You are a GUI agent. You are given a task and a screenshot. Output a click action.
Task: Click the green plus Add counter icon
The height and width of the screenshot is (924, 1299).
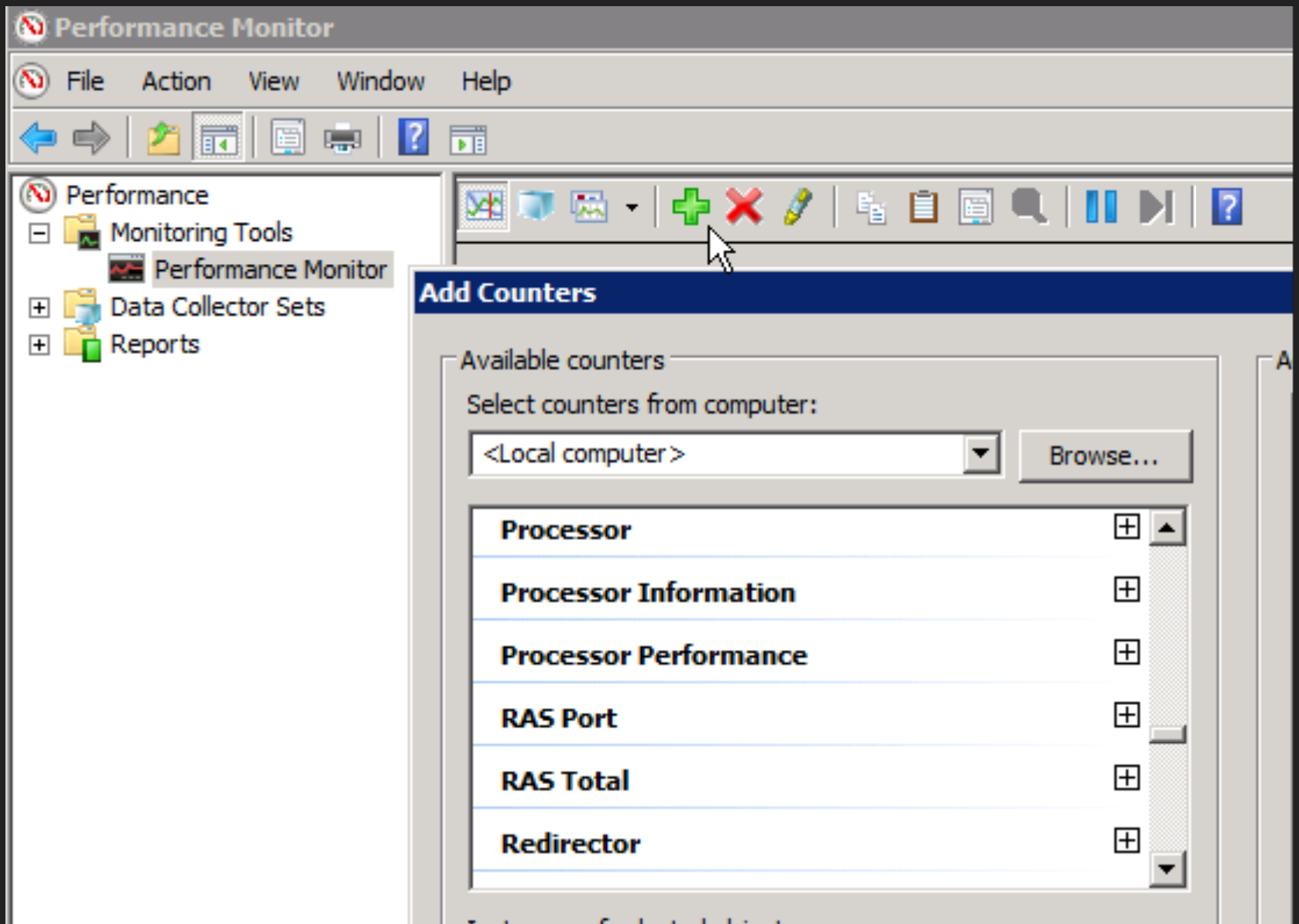pos(690,207)
